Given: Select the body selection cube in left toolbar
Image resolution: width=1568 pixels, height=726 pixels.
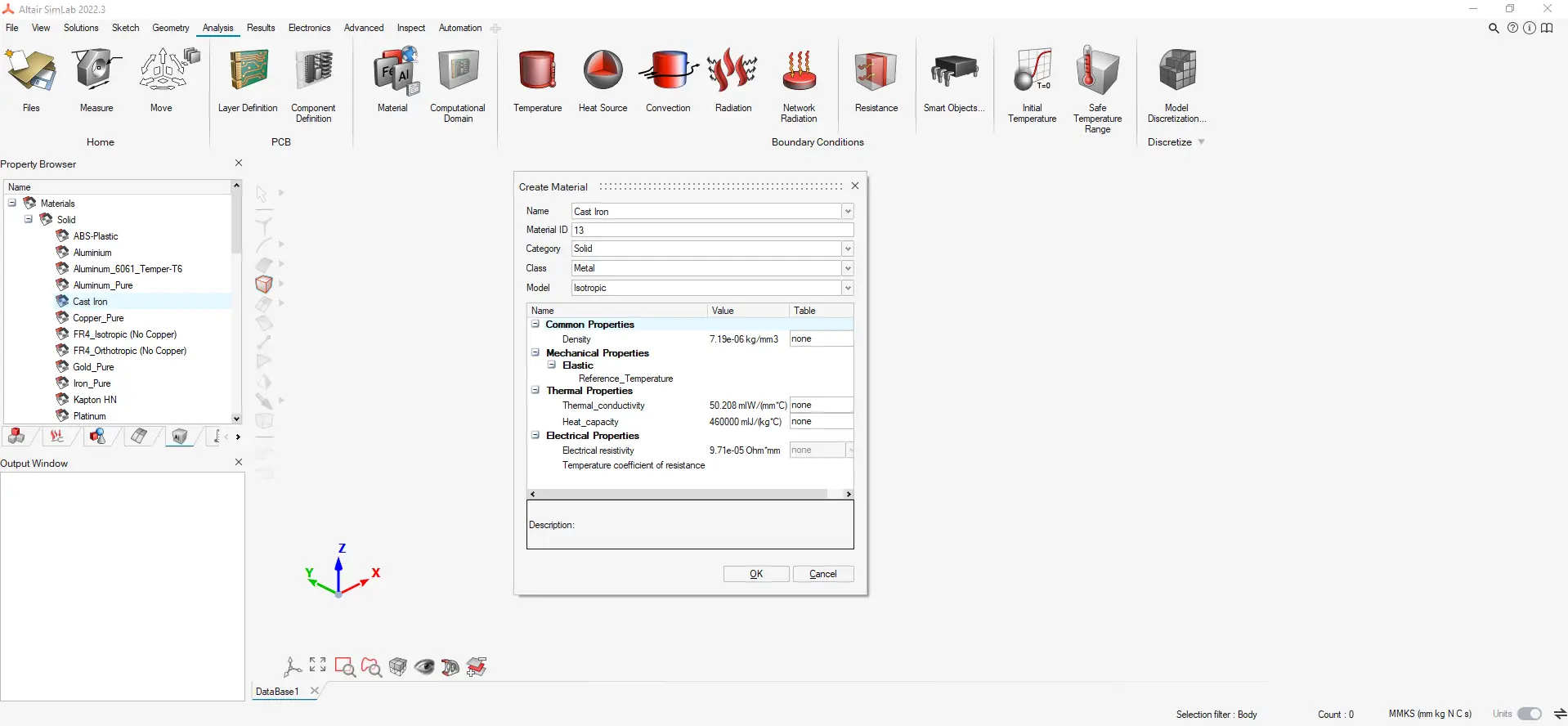Looking at the screenshot, I should click(263, 284).
